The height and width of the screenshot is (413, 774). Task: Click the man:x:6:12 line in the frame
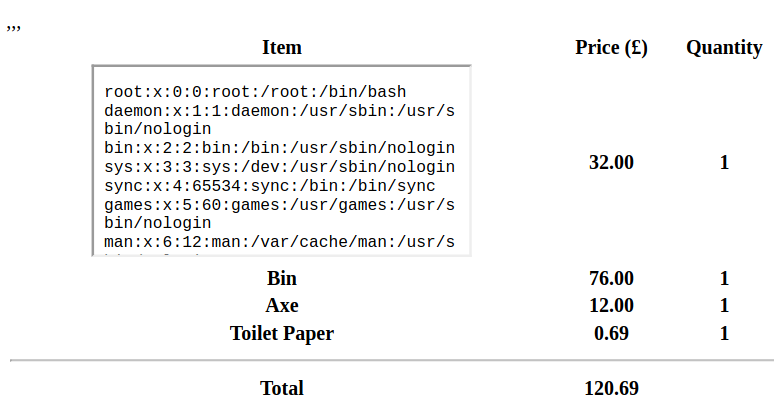[279, 242]
